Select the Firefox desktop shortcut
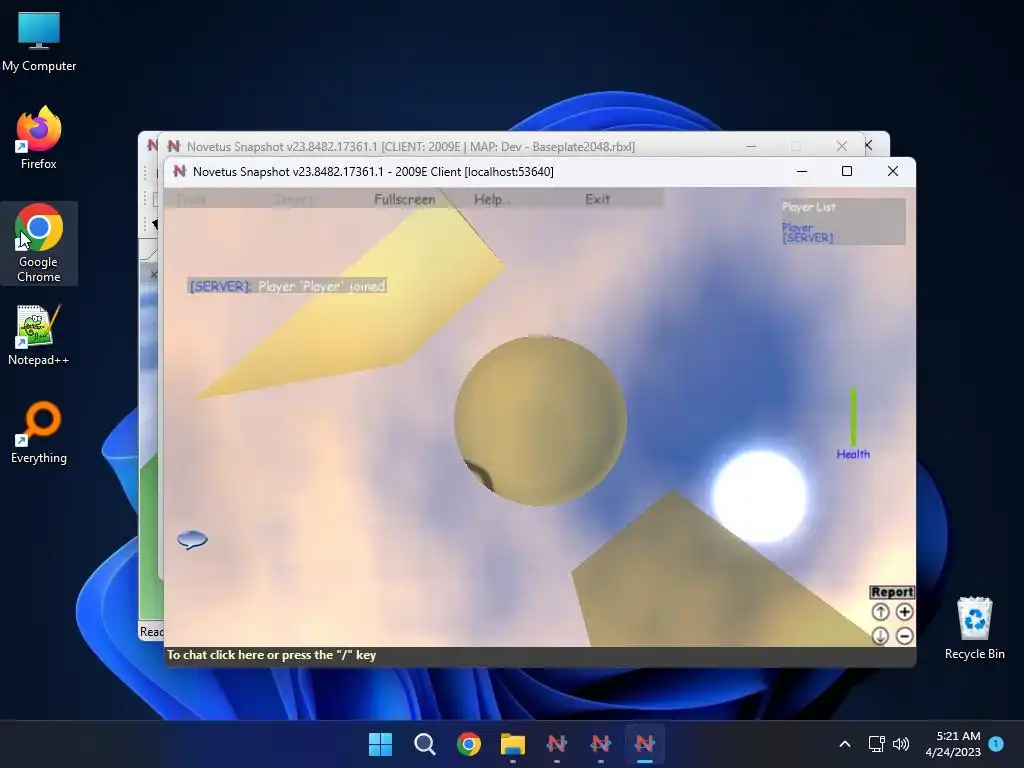1024x768 pixels. point(39,138)
